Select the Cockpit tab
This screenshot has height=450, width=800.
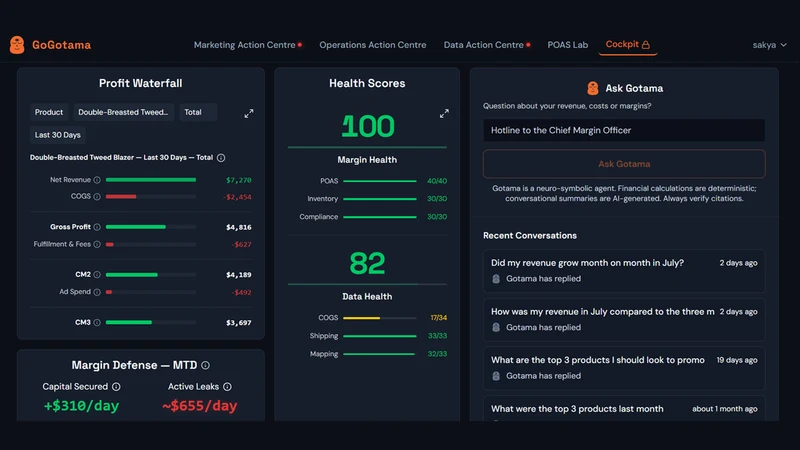coord(628,45)
